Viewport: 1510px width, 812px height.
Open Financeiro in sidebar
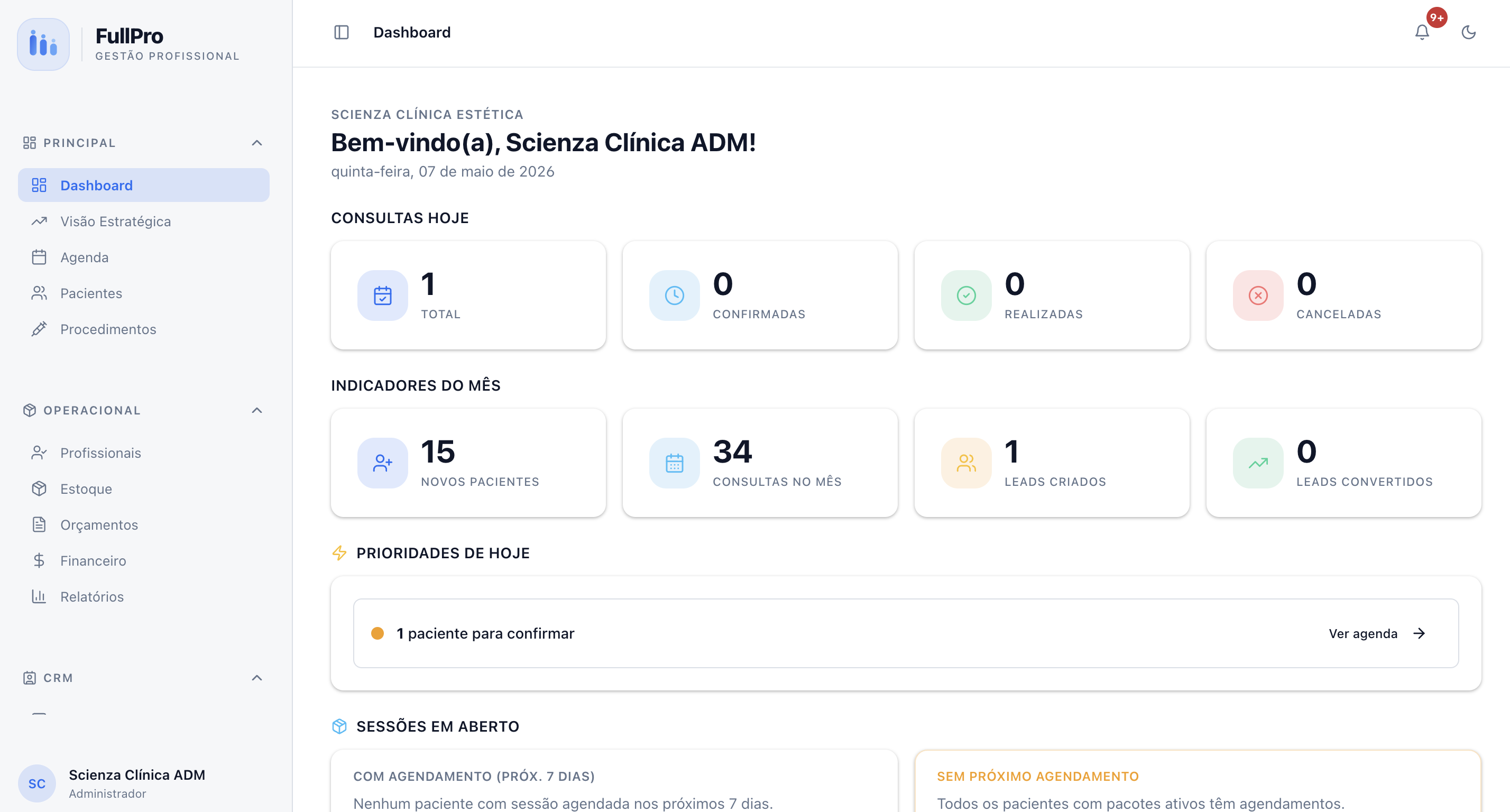tap(144, 560)
